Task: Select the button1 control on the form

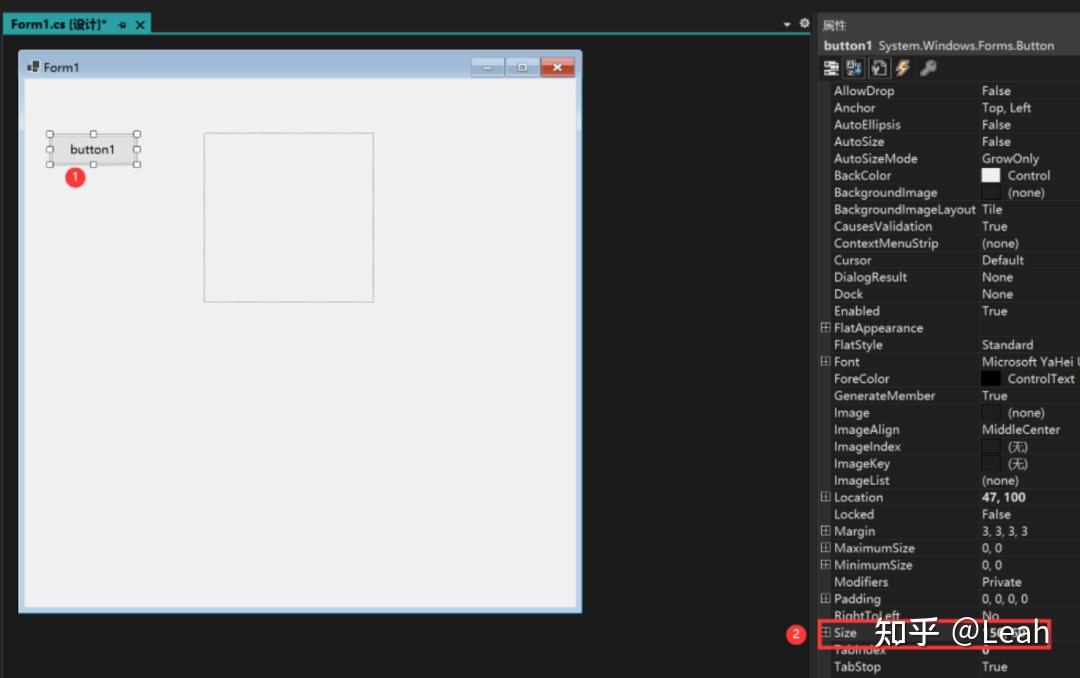Action: click(92, 148)
